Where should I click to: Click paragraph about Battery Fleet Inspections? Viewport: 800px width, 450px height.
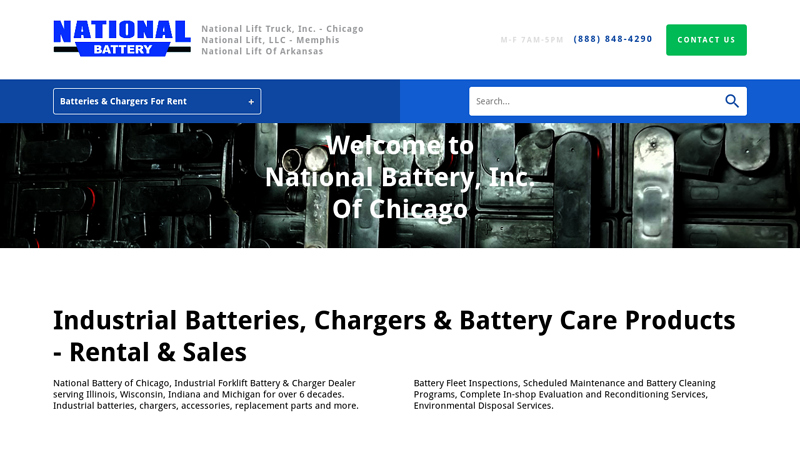(x=564, y=394)
